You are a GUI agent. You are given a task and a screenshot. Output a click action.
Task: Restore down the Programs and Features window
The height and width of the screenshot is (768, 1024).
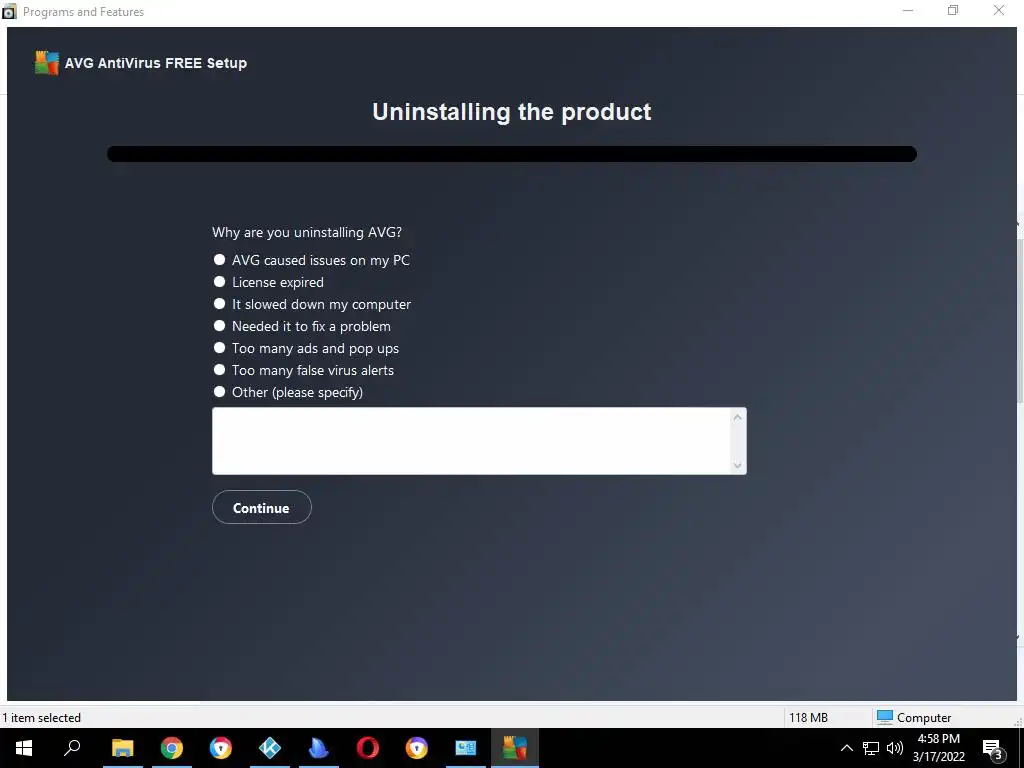(953, 11)
